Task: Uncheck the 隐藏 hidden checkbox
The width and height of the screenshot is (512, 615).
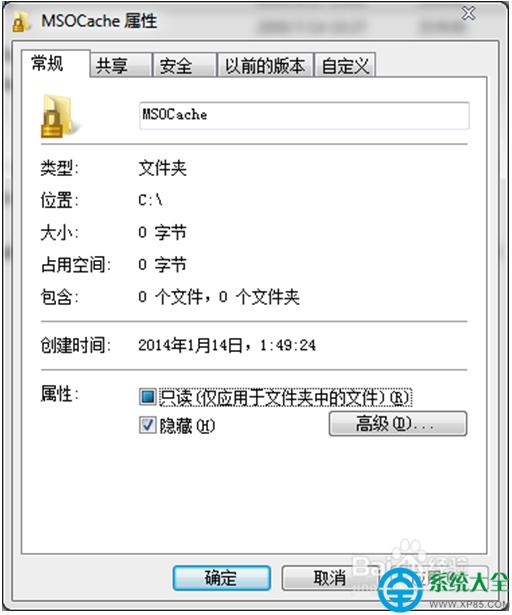Action: tap(148, 425)
